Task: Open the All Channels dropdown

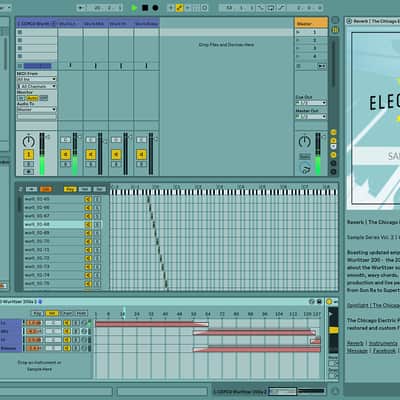Action: tap(37, 86)
